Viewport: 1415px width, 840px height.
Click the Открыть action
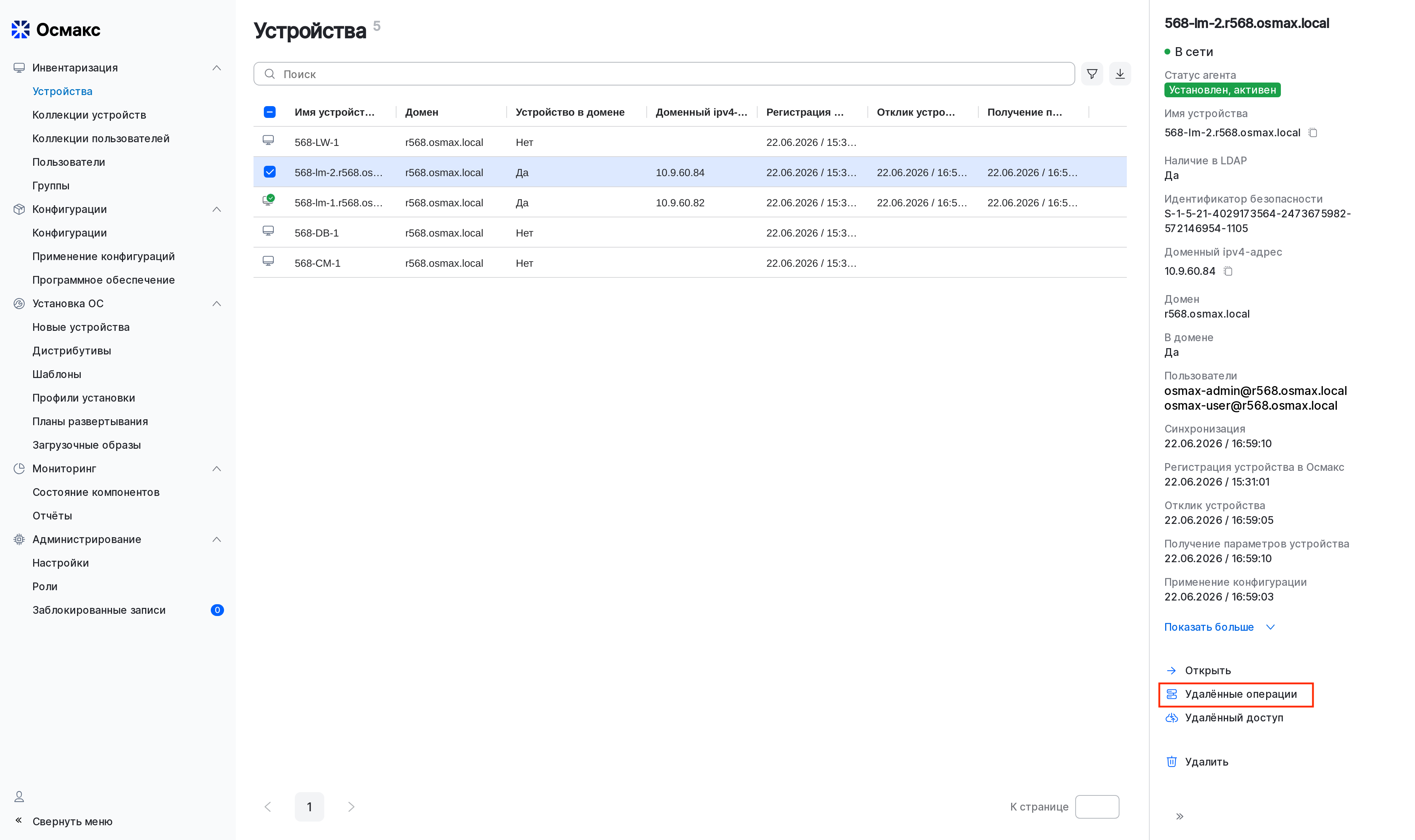coord(1208,670)
